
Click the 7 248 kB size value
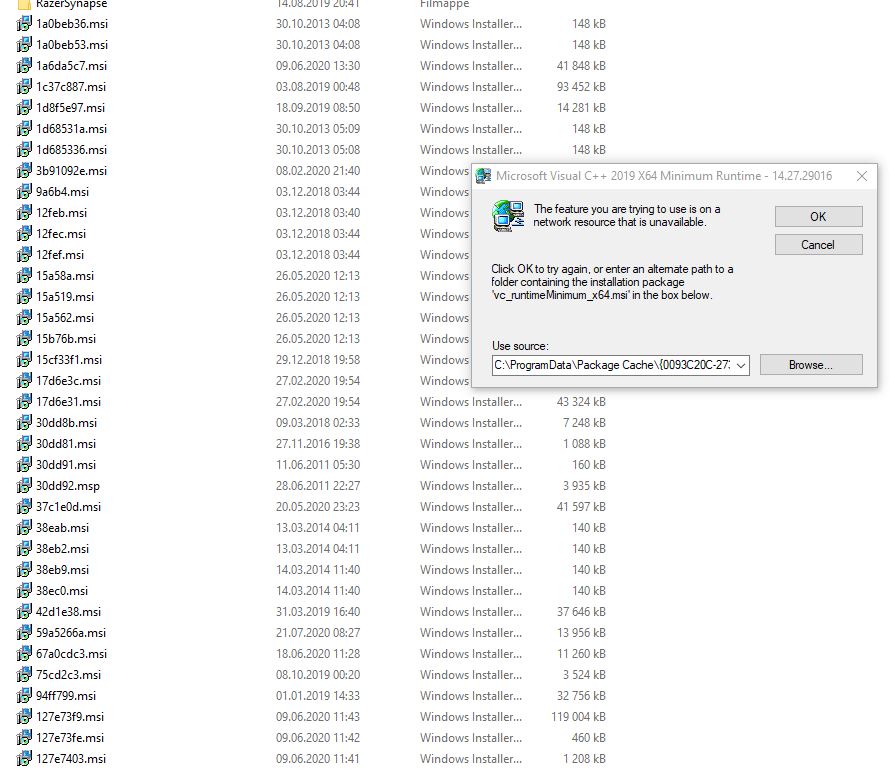[584, 423]
